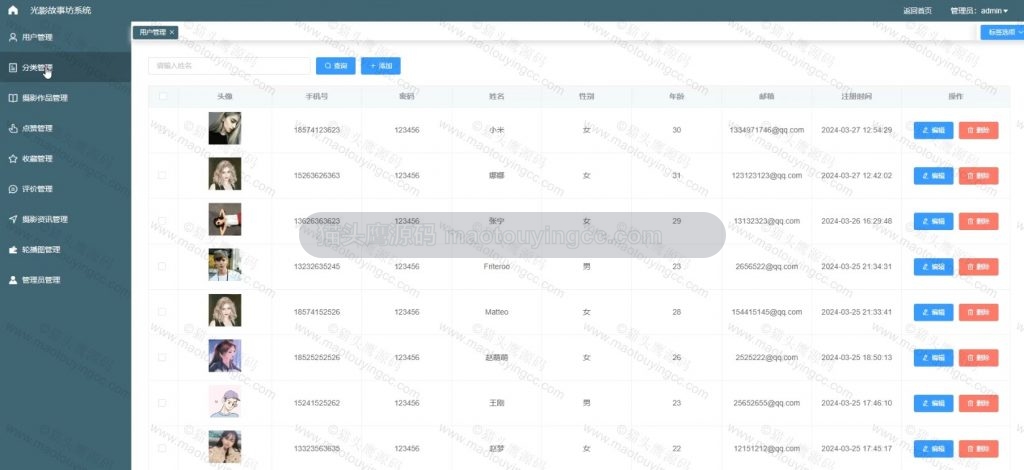Focus the name search input field

[x=229, y=66]
